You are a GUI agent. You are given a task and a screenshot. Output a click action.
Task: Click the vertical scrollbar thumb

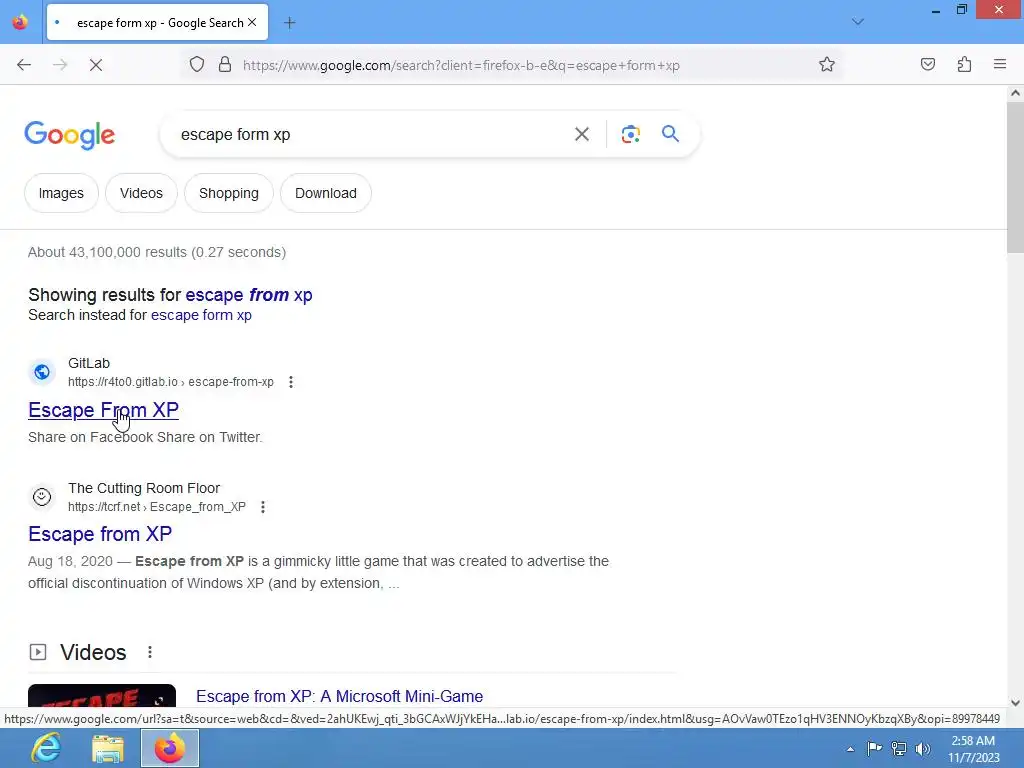click(1015, 178)
